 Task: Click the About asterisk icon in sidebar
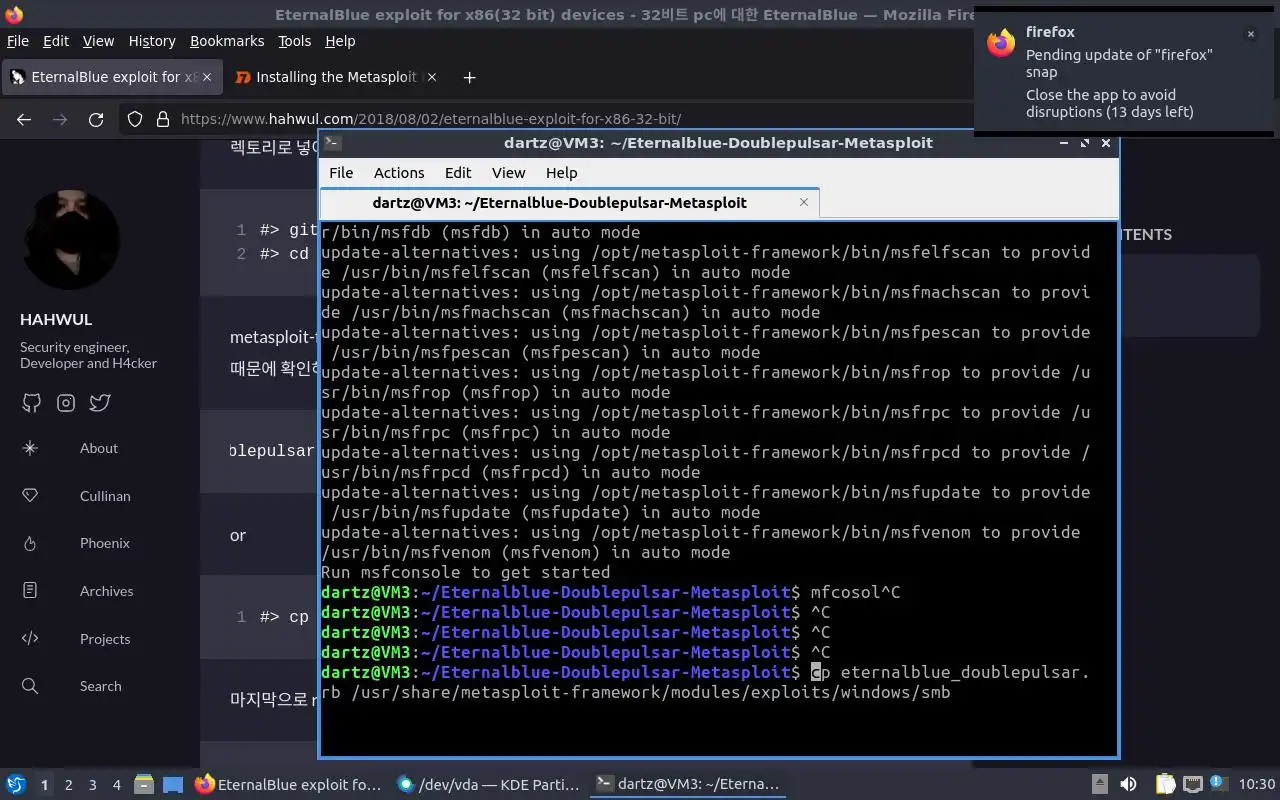click(x=30, y=448)
